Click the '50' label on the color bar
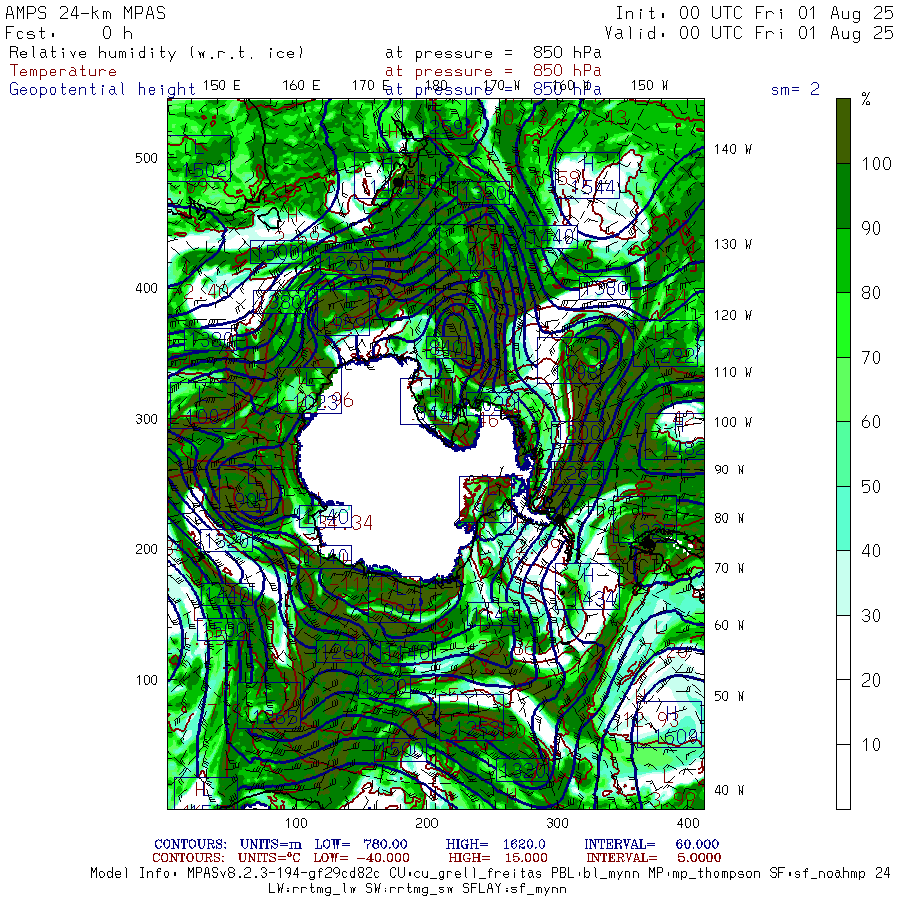 [871, 487]
